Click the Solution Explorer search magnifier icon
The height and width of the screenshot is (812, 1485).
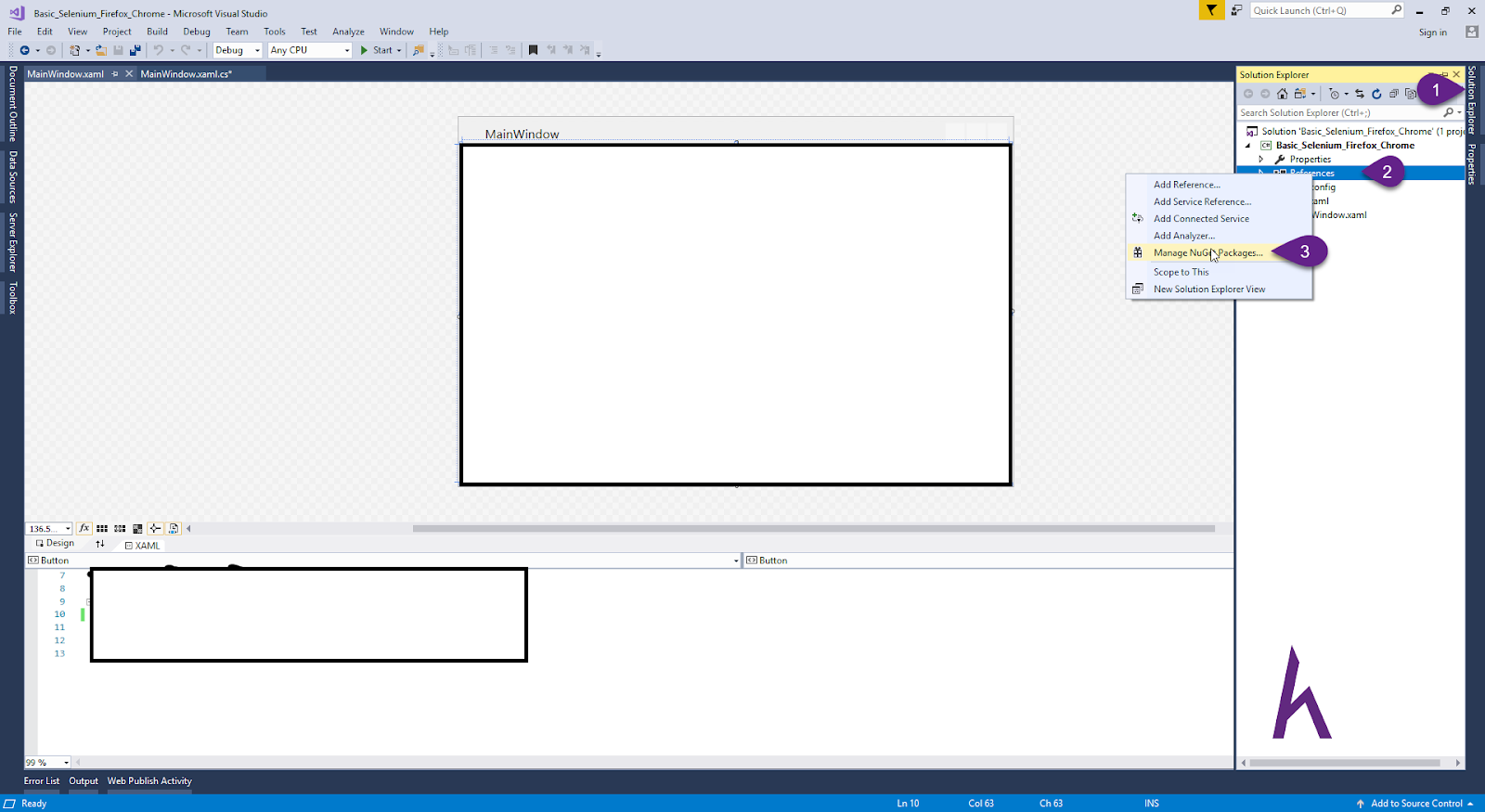(1449, 112)
